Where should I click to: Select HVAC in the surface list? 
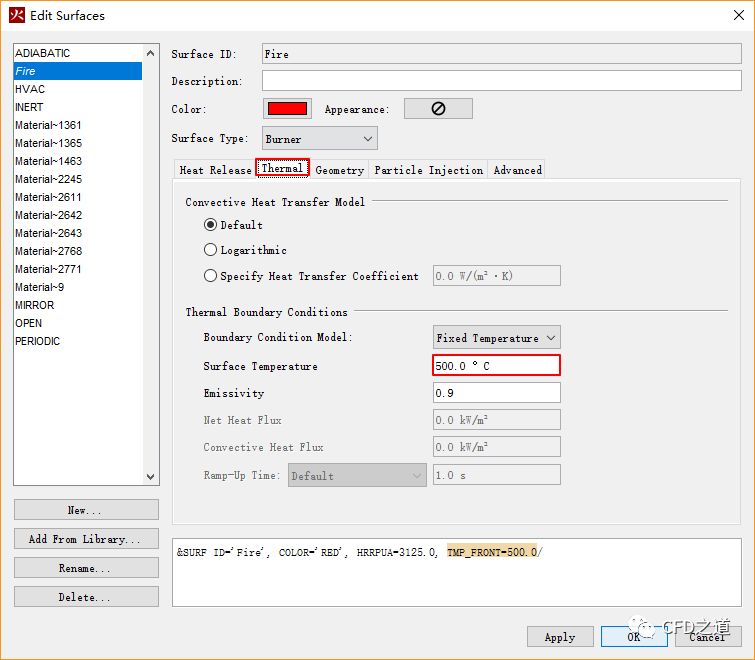30,89
